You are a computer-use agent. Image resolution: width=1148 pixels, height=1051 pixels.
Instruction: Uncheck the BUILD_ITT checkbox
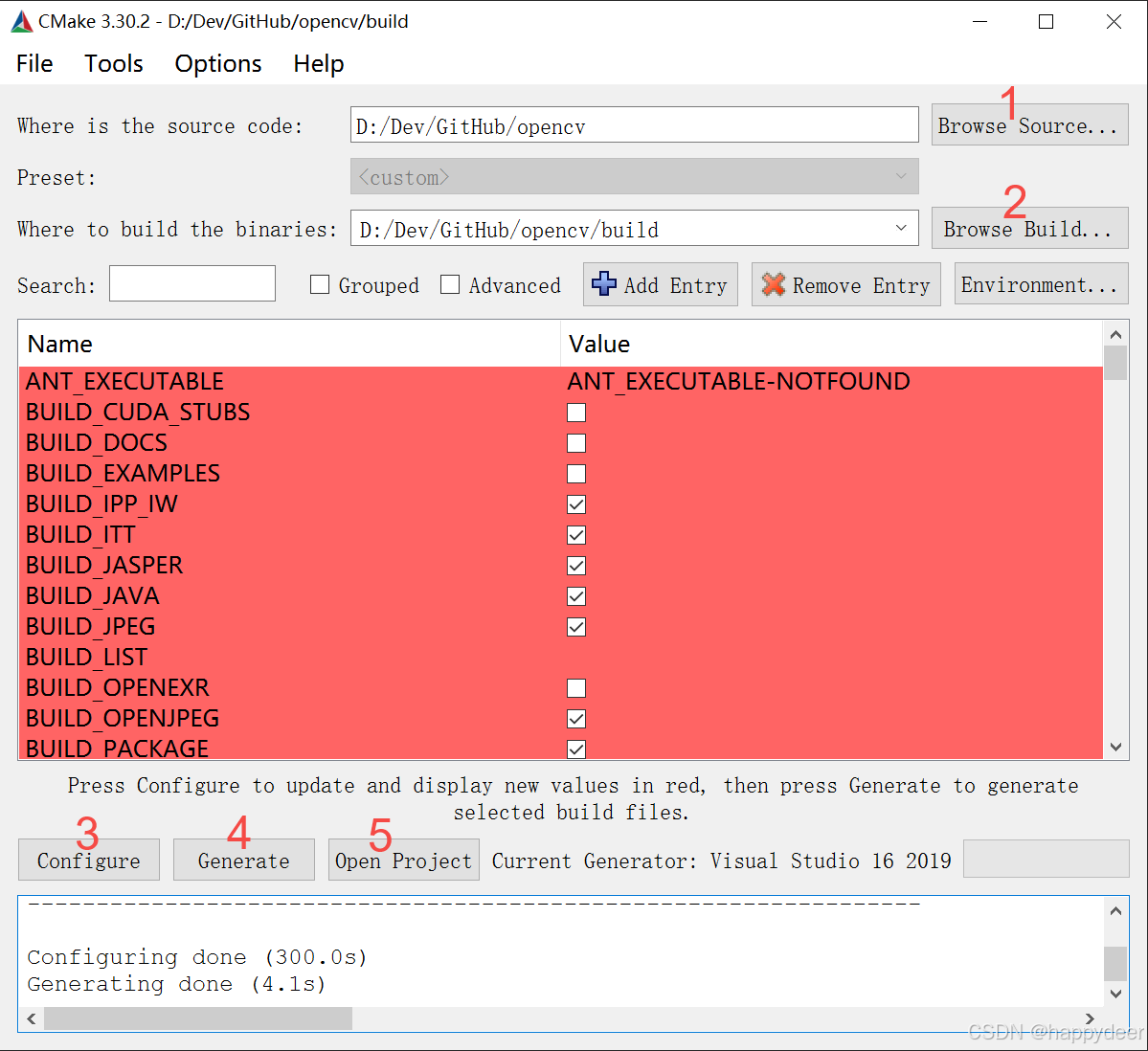tap(576, 535)
